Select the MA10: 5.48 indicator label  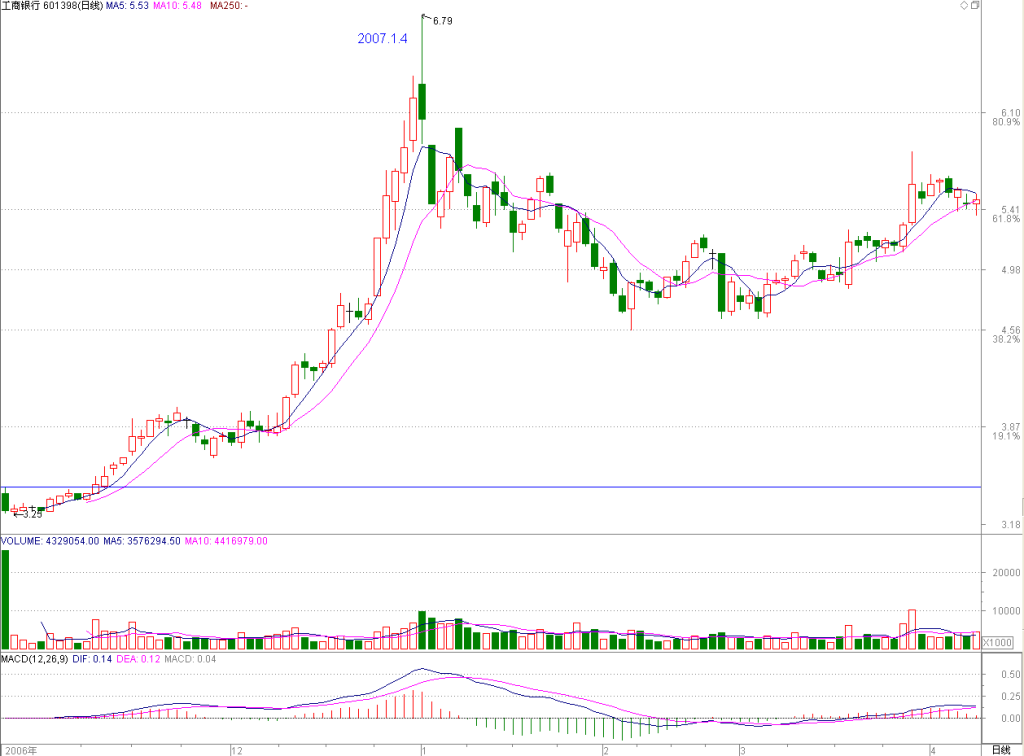pyautogui.click(x=178, y=6)
